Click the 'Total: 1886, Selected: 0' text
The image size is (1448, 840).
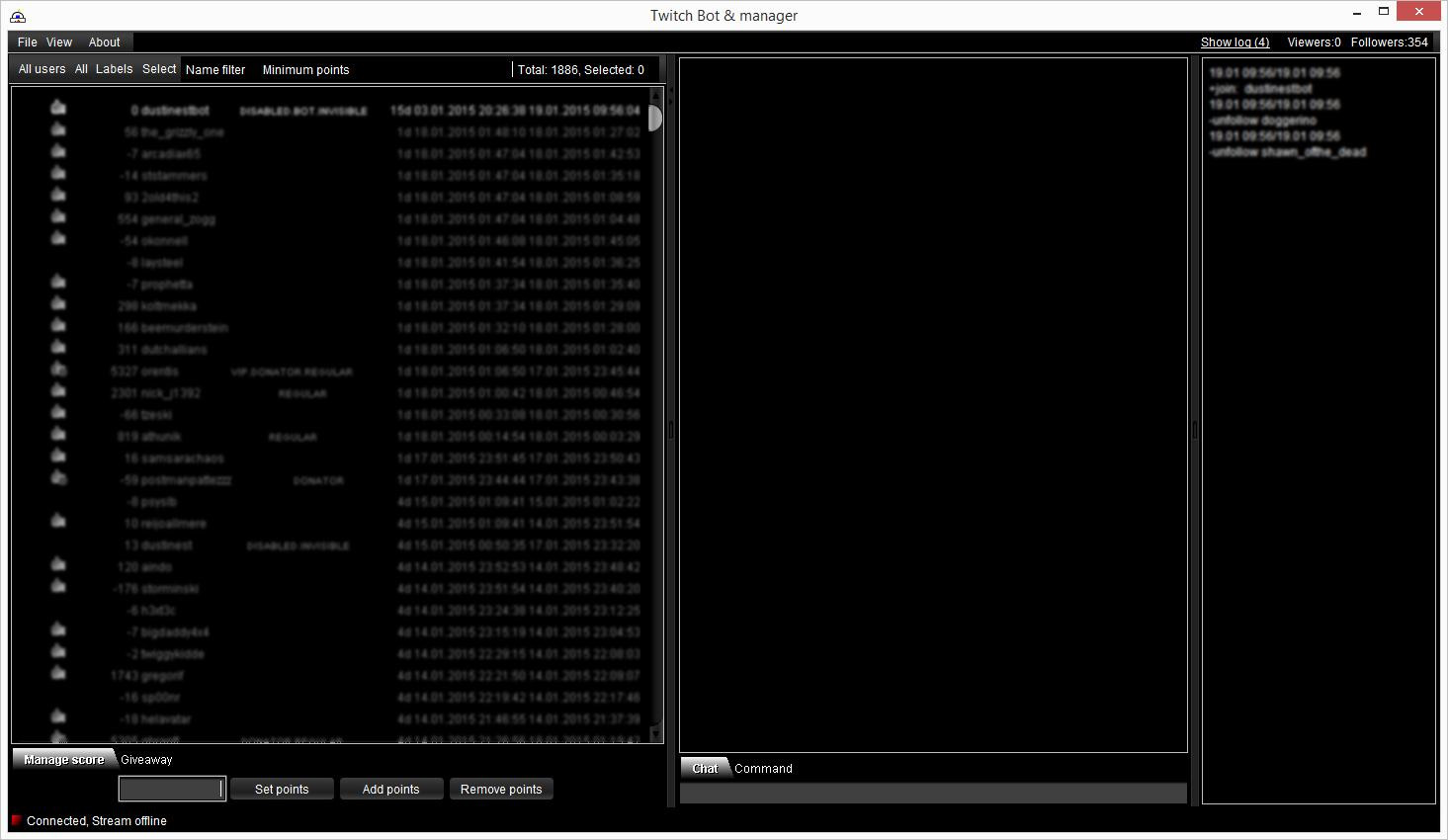click(x=581, y=70)
